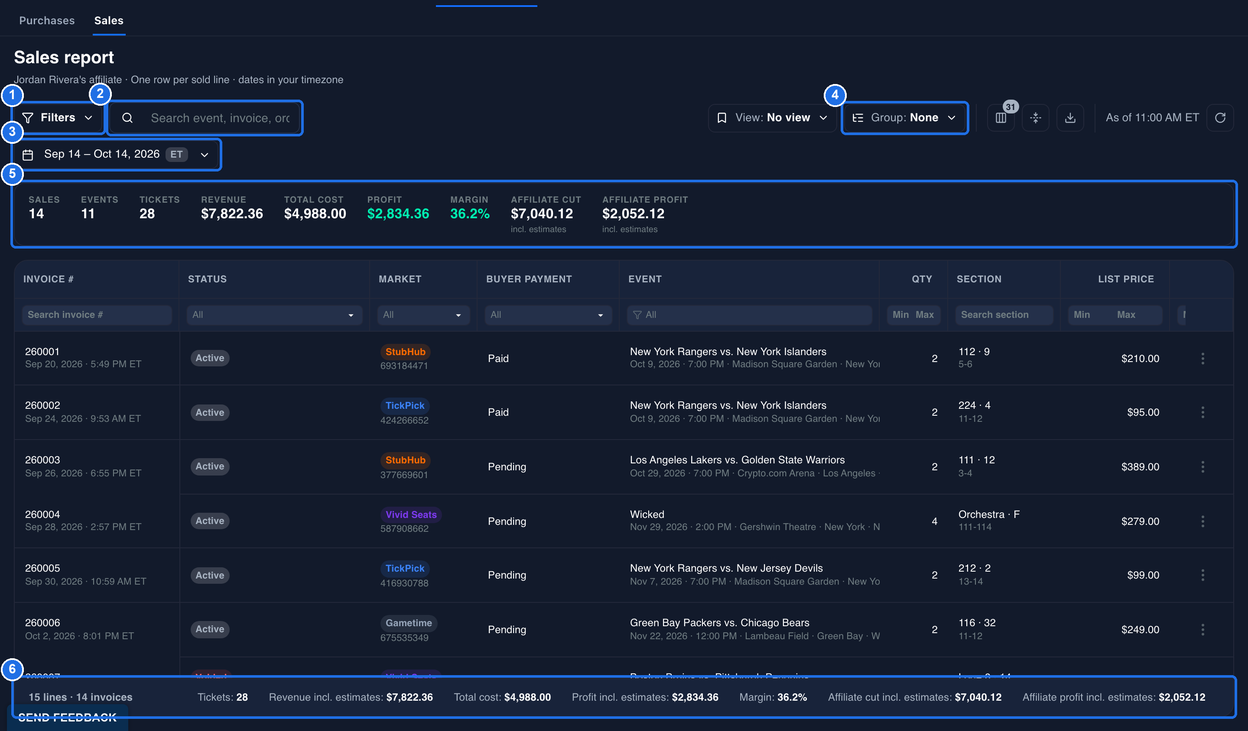Click invoice number 260001

point(42,352)
